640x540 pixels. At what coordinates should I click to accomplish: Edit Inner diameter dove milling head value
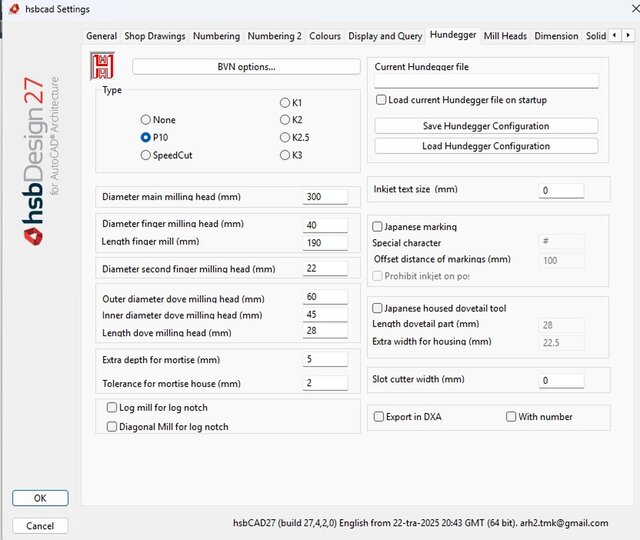pyautogui.click(x=325, y=314)
